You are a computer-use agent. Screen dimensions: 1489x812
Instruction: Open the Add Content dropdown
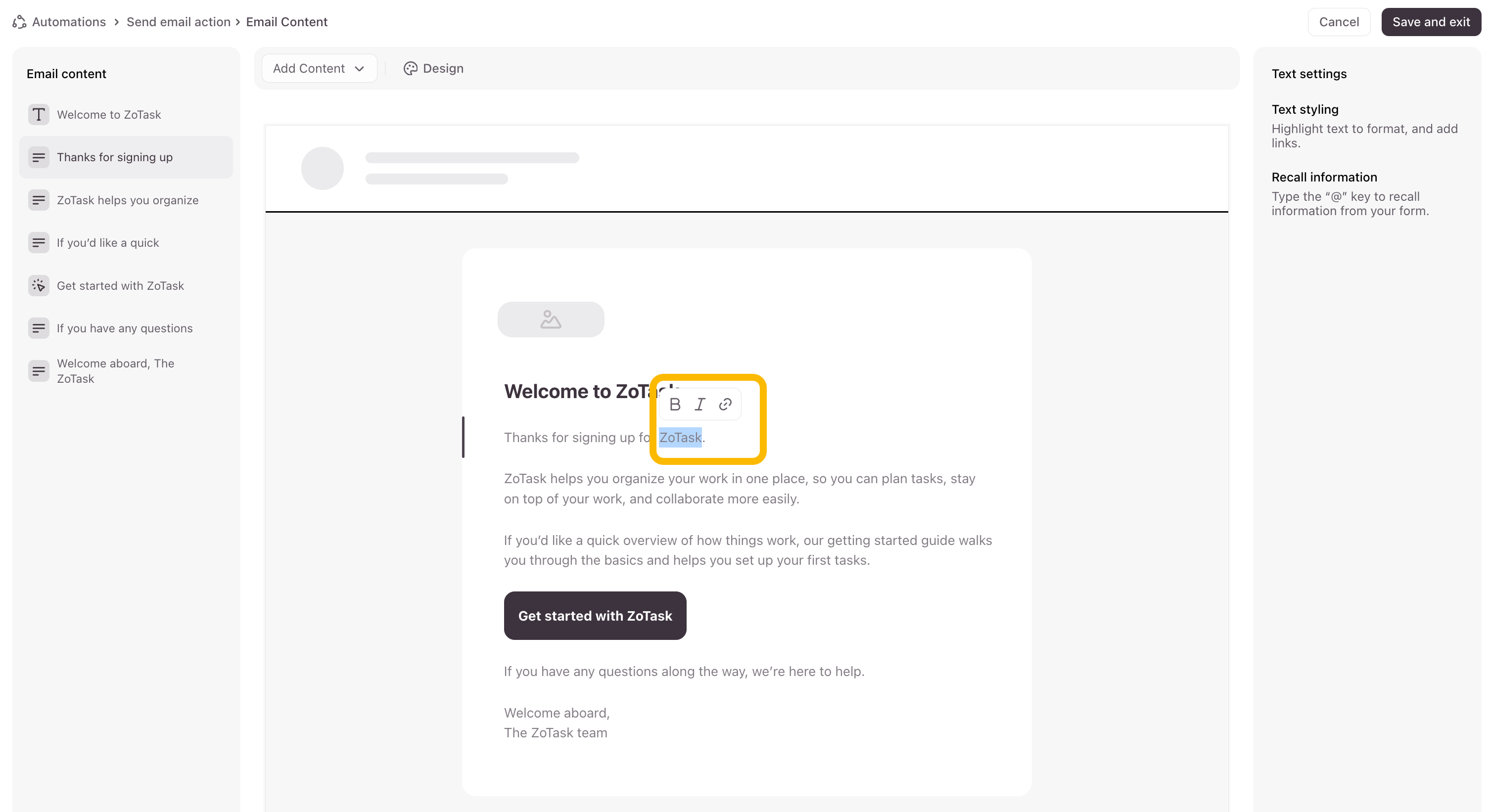click(319, 69)
